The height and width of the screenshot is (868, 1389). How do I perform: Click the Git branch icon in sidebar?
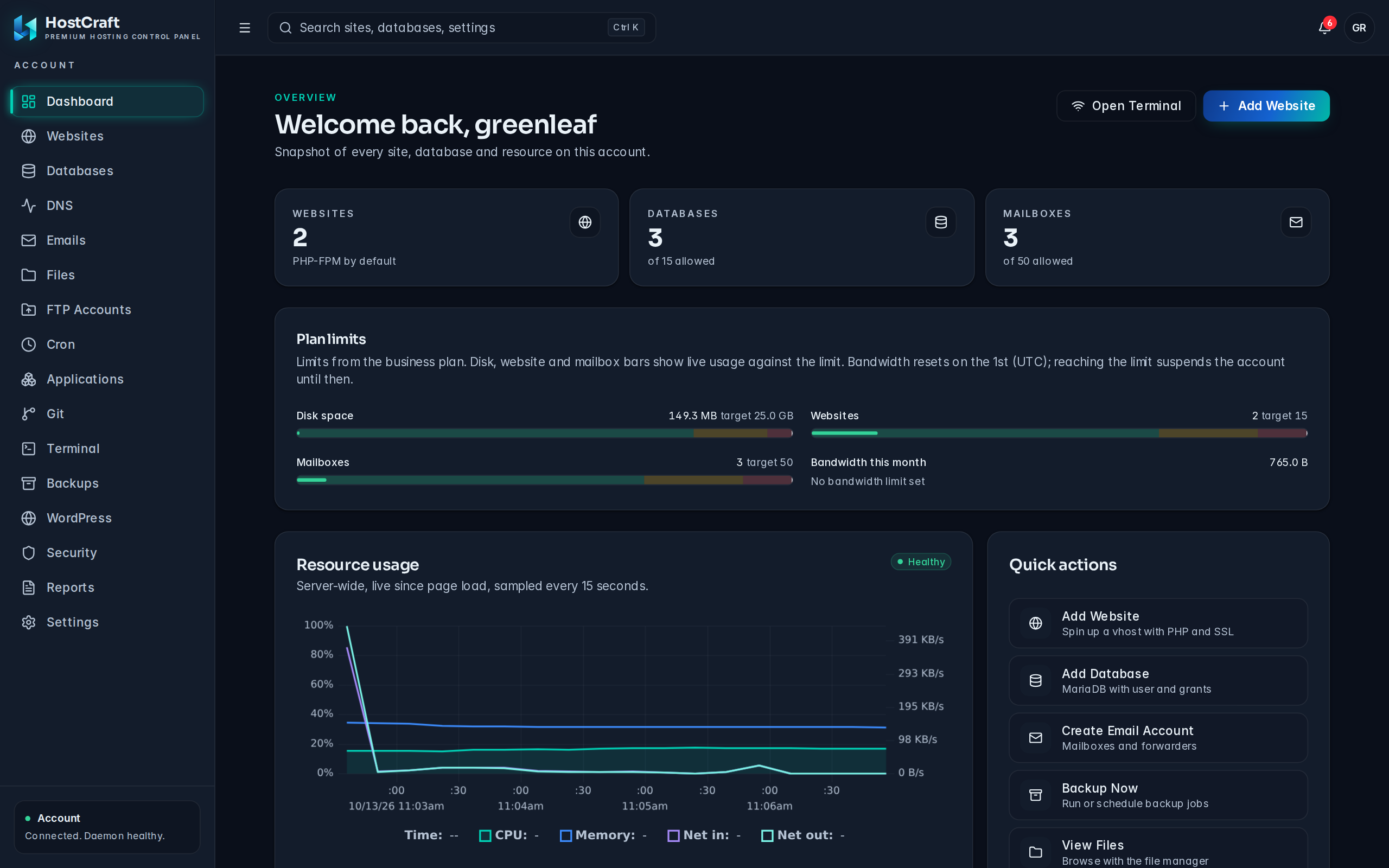(29, 414)
